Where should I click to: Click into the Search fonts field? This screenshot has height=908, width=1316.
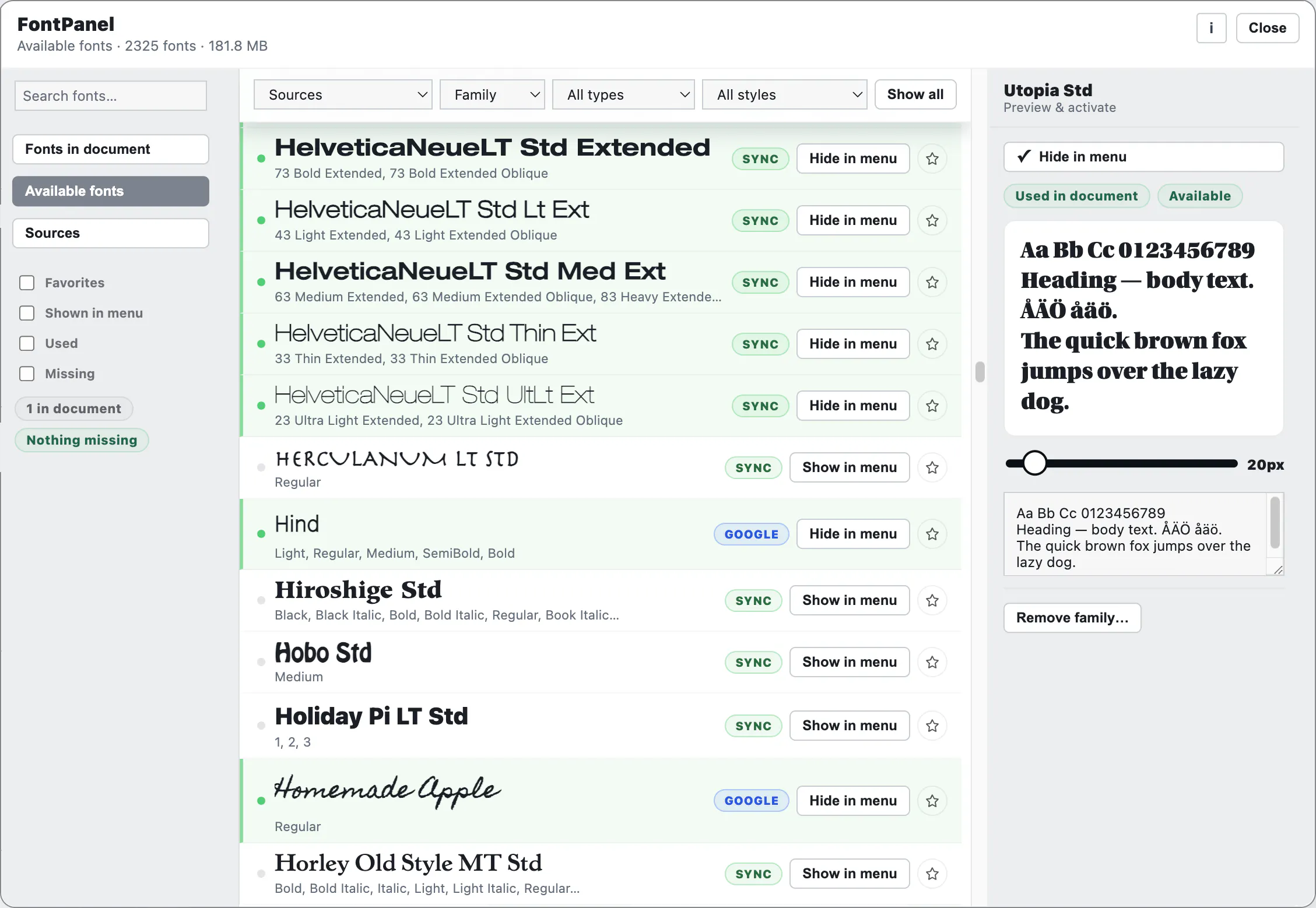tap(111, 96)
